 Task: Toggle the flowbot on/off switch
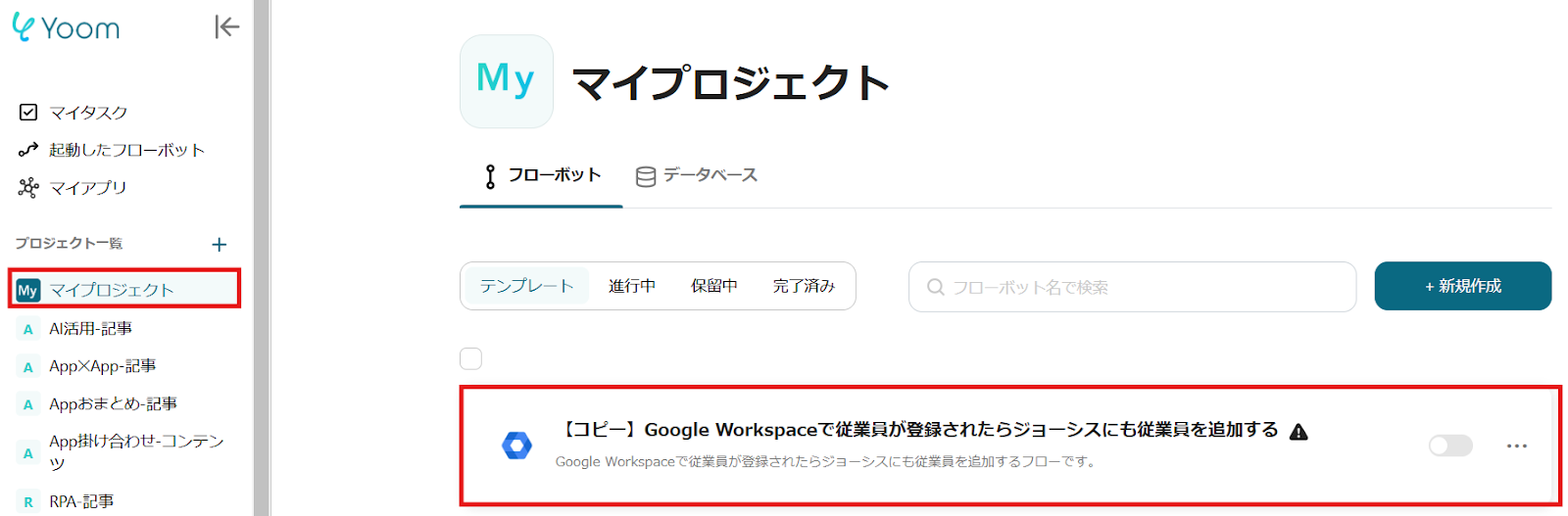(1450, 446)
